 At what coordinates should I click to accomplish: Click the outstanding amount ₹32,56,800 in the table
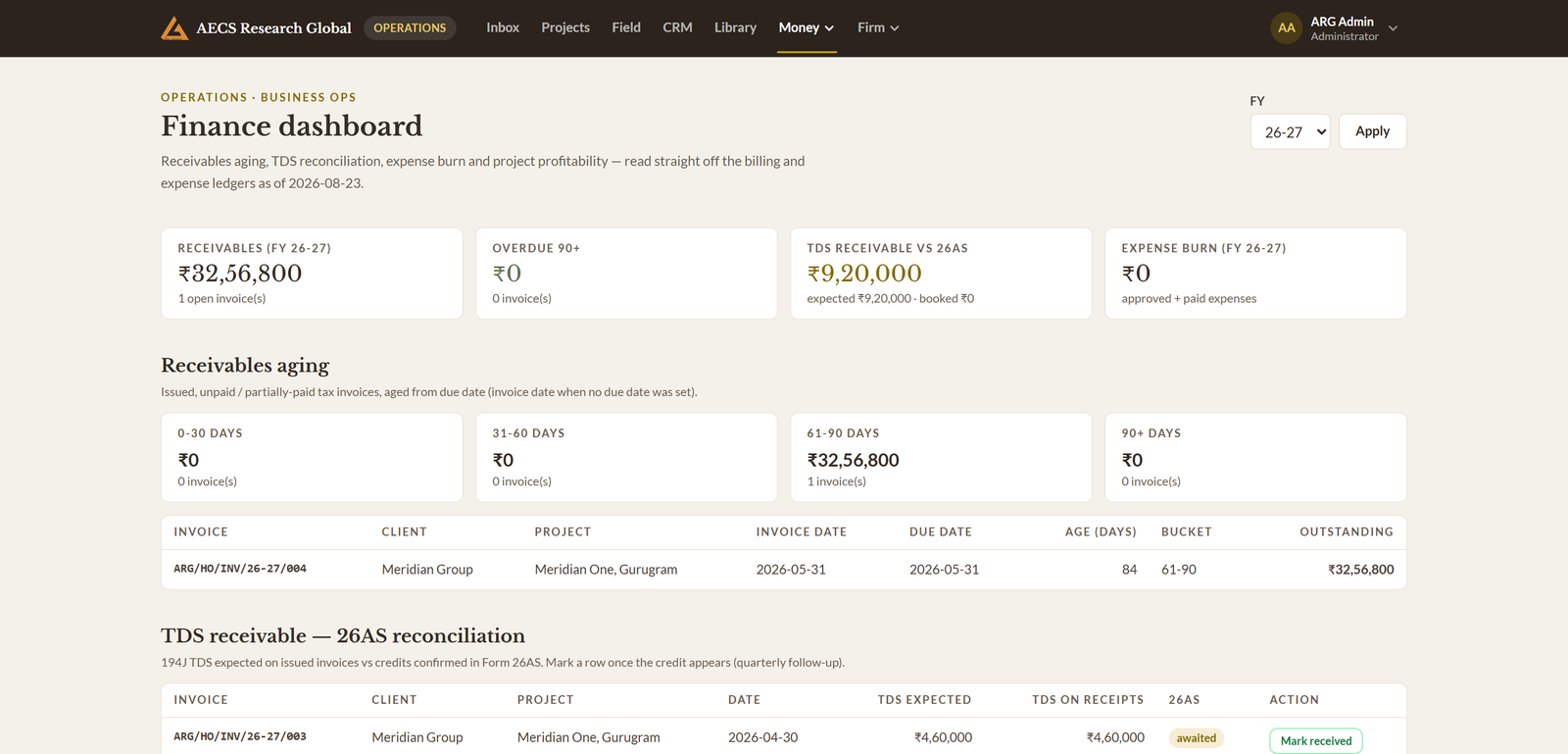coord(1360,570)
